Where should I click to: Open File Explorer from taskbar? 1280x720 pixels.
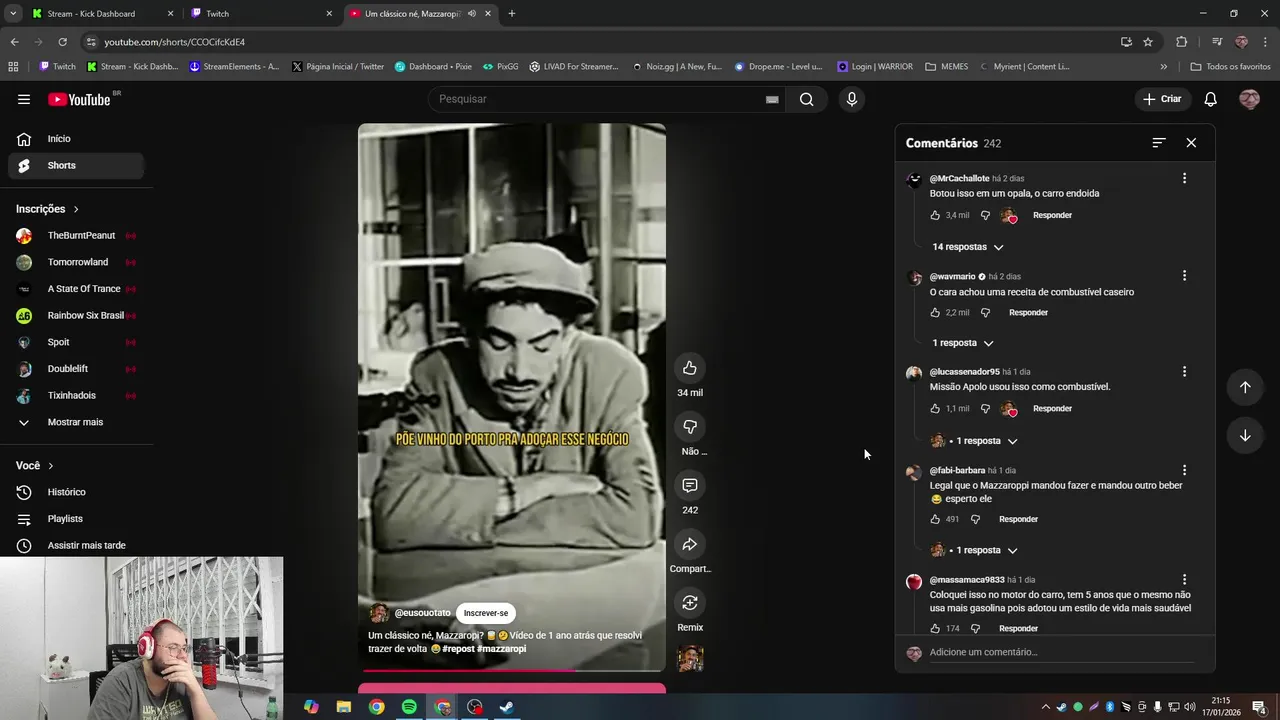coord(344,707)
